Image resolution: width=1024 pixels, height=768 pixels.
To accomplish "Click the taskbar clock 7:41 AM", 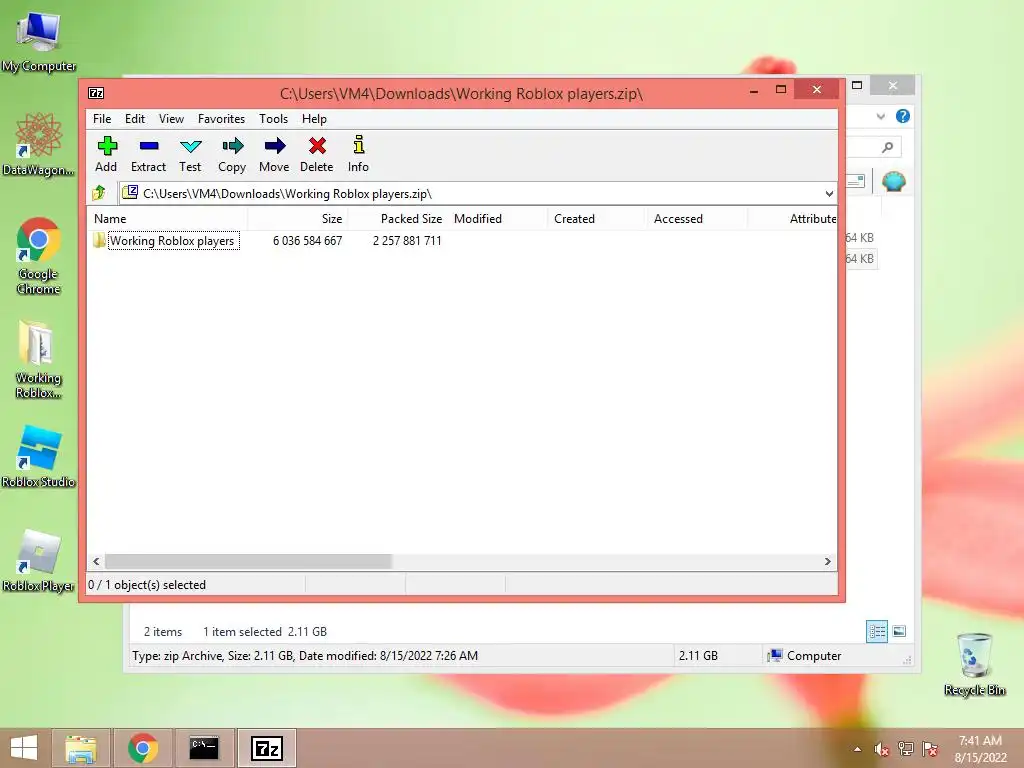I will [x=980, y=741].
